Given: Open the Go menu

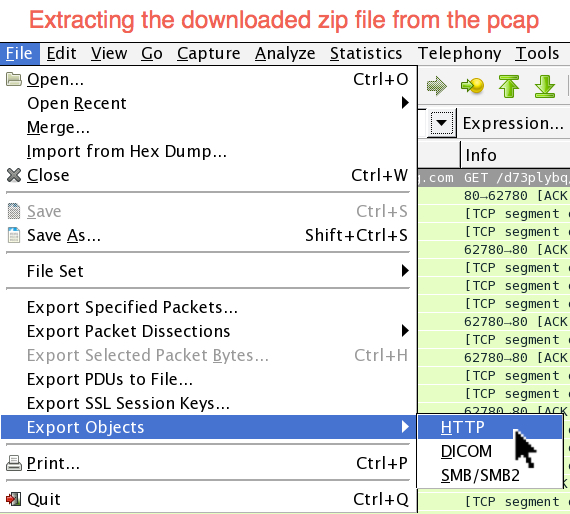Looking at the screenshot, I should pyautogui.click(x=152, y=54).
